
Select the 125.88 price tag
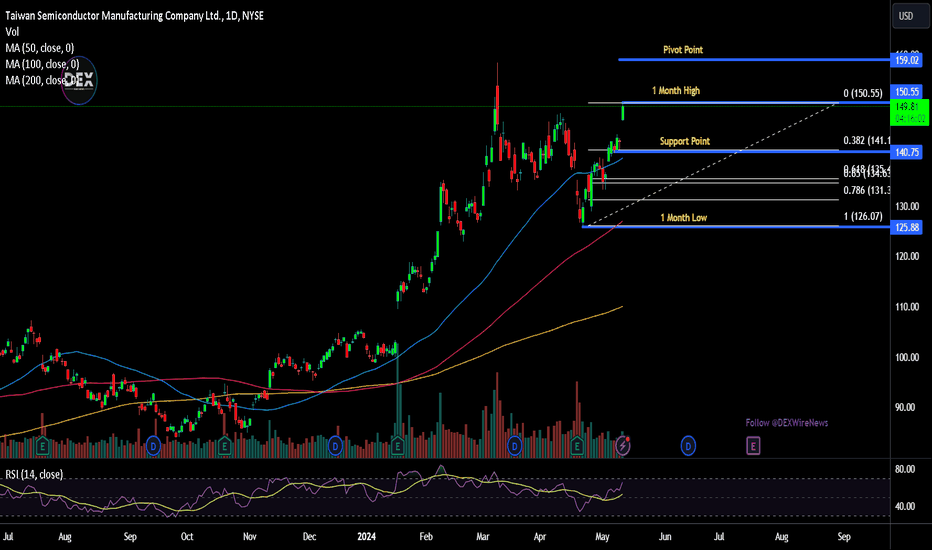coord(906,227)
